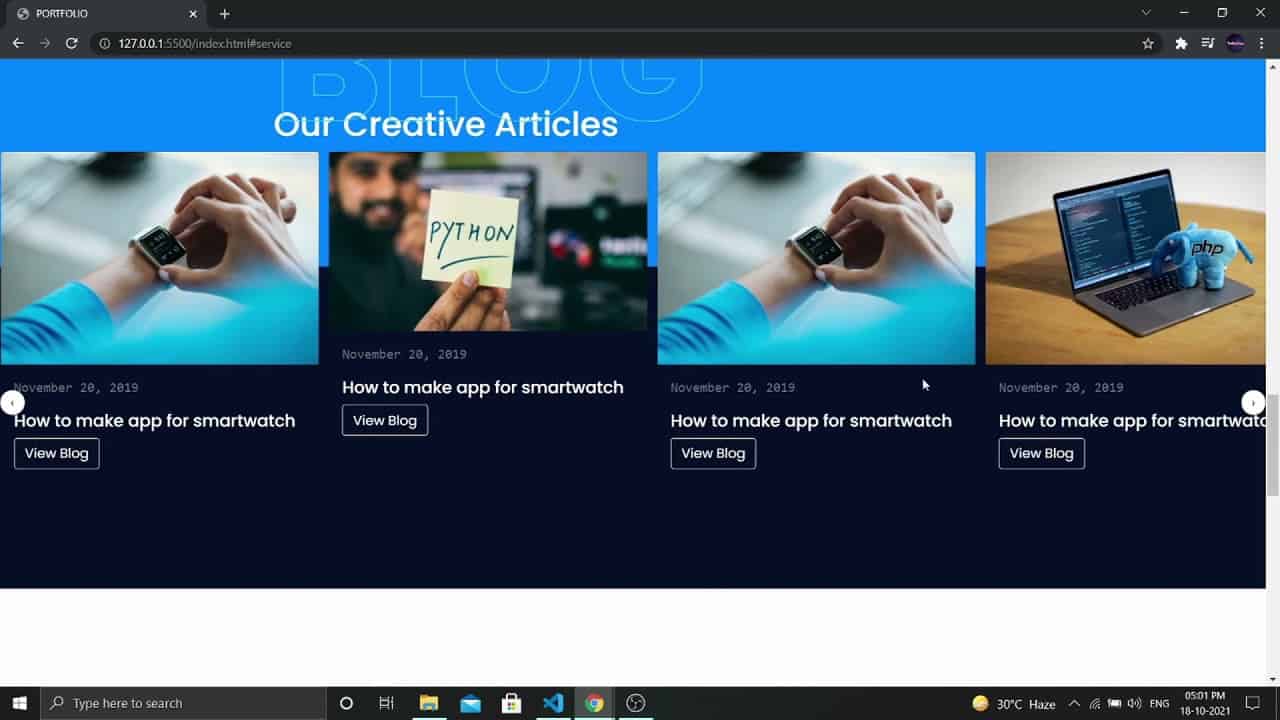This screenshot has height=720, width=1280.
Task: Open the PHP laptop article image
Action: click(x=1126, y=258)
